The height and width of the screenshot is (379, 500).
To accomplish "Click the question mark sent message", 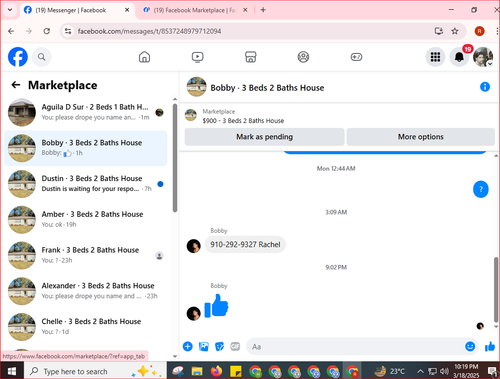I will tap(481, 189).
